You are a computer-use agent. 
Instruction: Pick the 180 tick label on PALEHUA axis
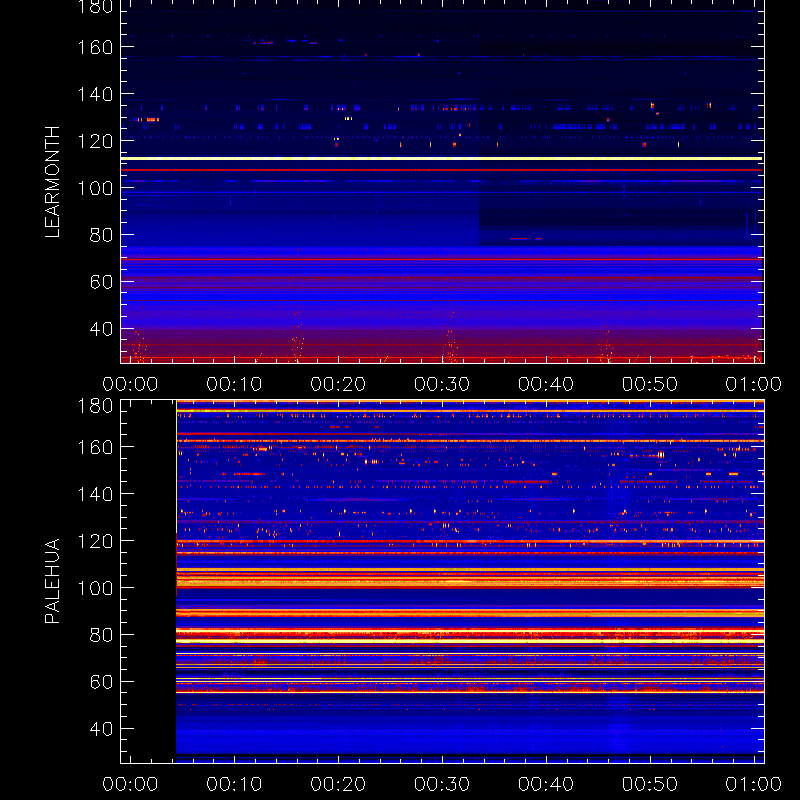tap(95, 406)
